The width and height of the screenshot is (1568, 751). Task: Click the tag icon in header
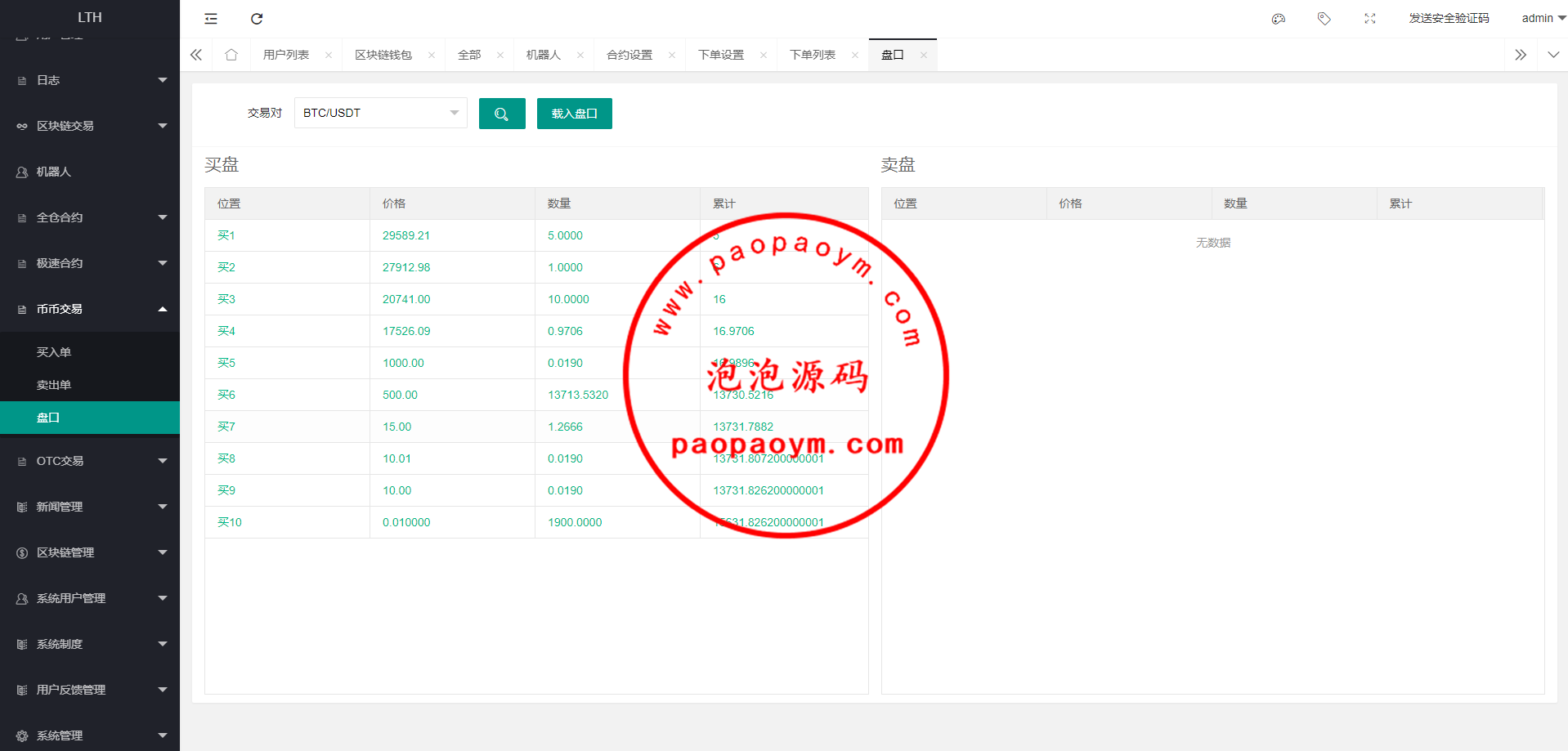tap(1324, 19)
